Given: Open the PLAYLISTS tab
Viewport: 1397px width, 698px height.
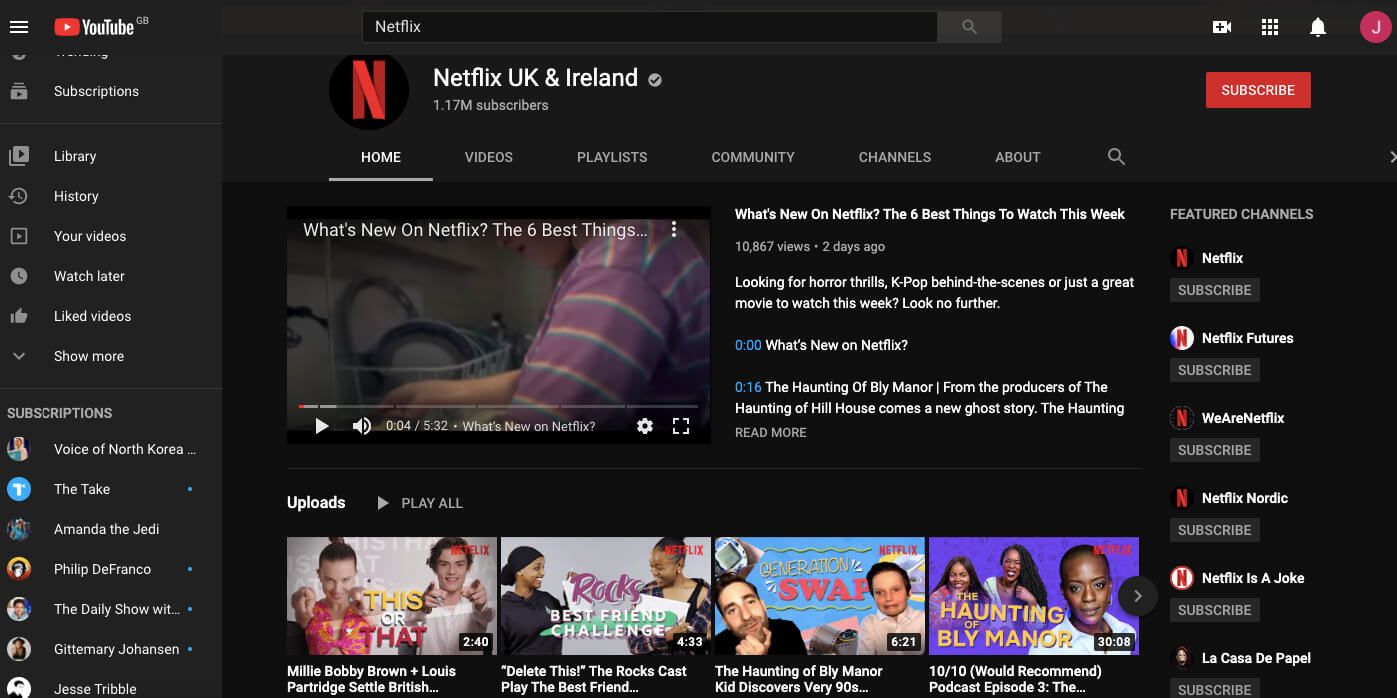Looking at the screenshot, I should (612, 157).
